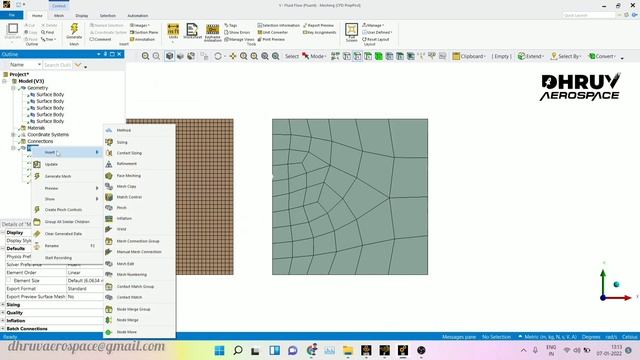Switch to the Home ribbon tab
This screenshot has width=640, height=360.
[x=37, y=16]
